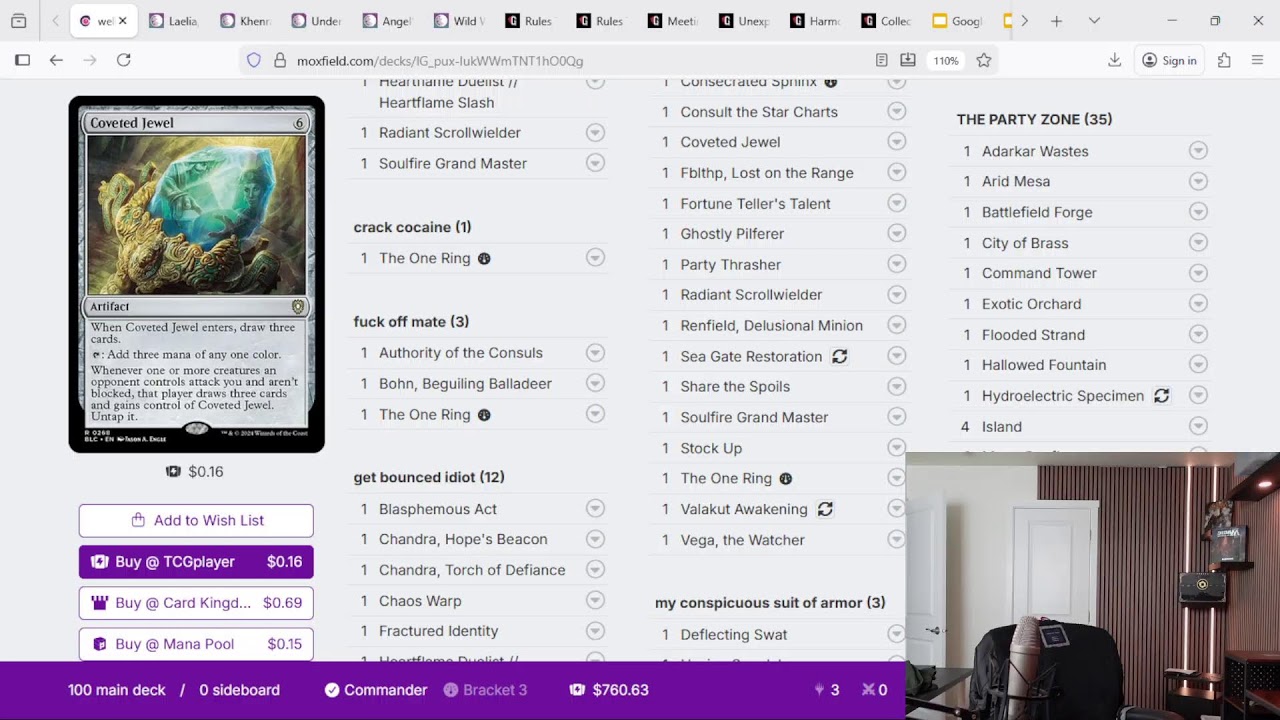
Task: Click the price icon under the card image
Action: coord(174,472)
